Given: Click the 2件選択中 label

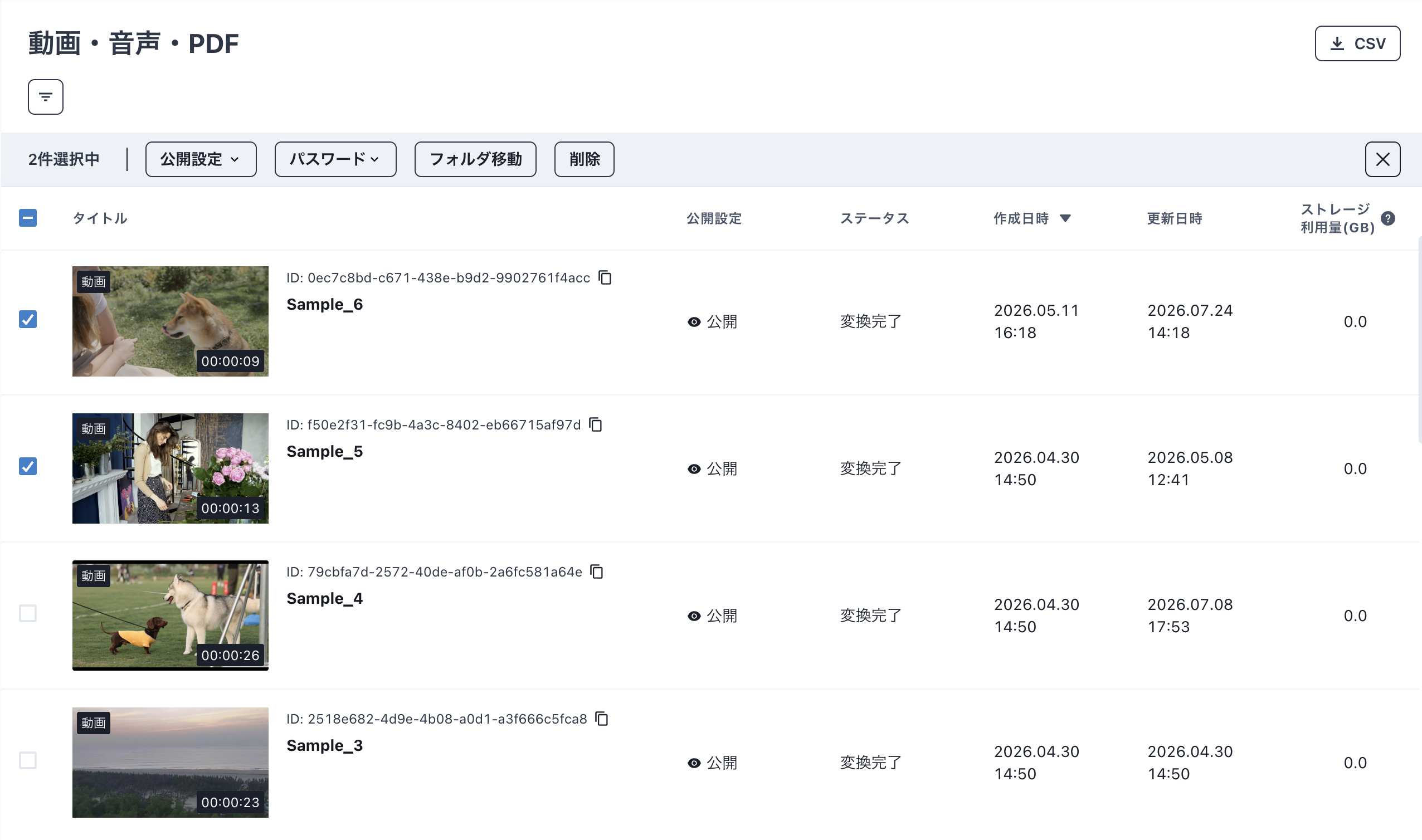Looking at the screenshot, I should [x=64, y=159].
